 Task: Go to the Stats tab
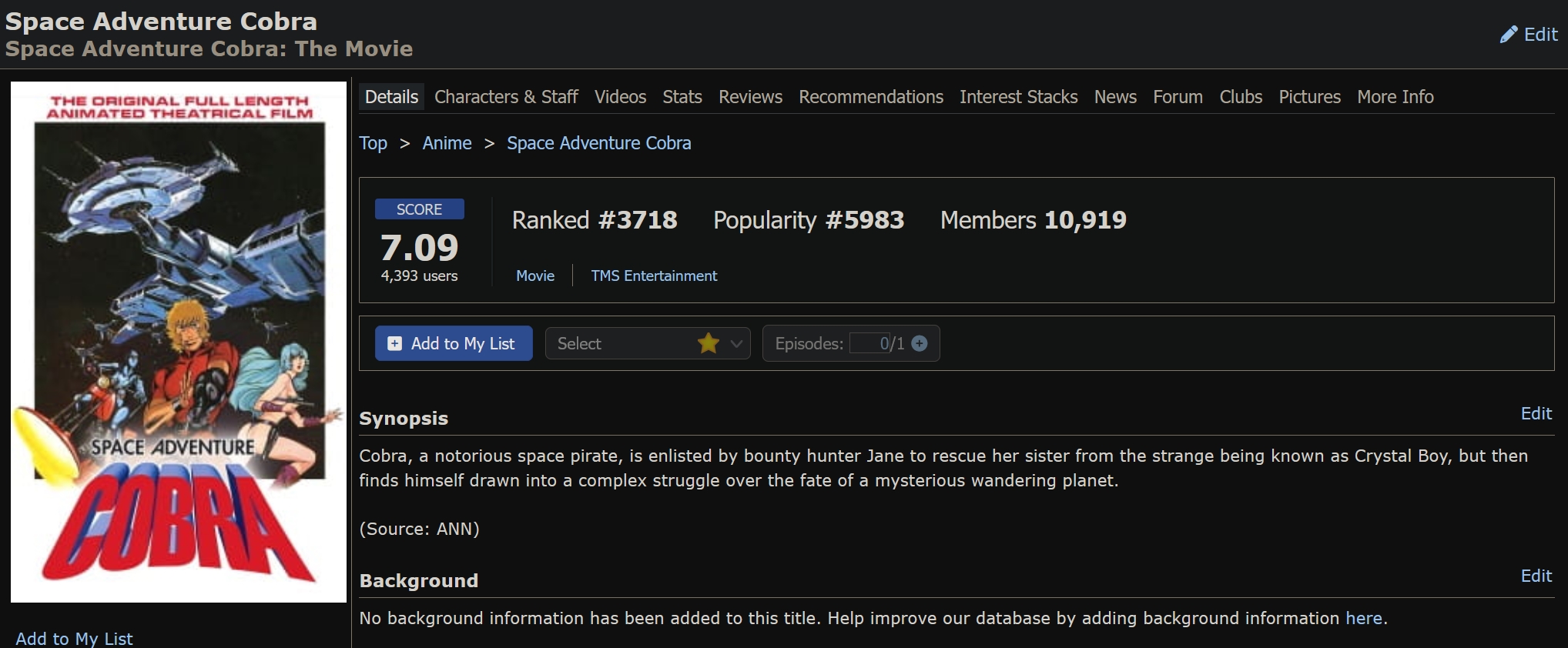pyautogui.click(x=682, y=97)
